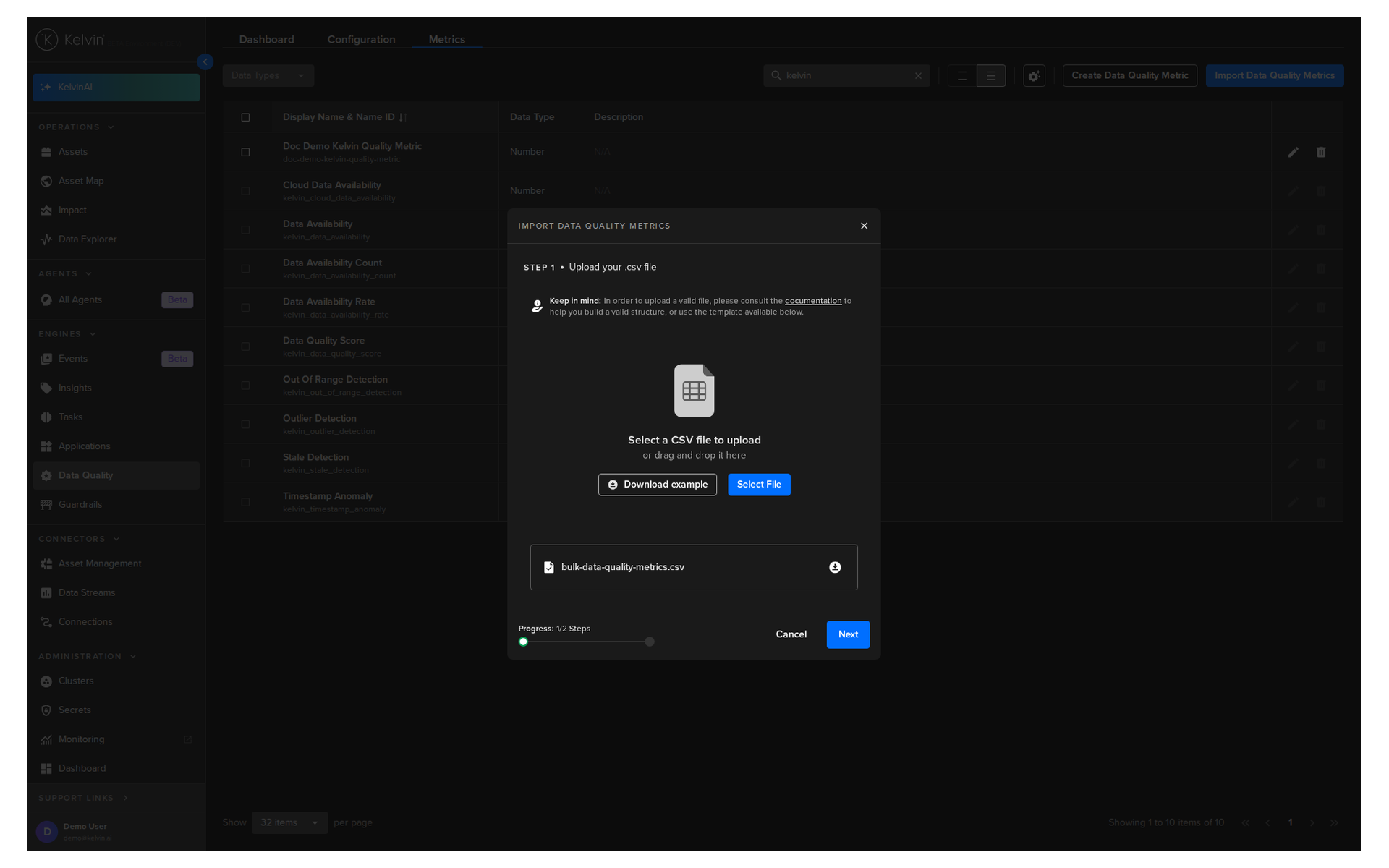Select Doc Demo Kelvin Quality Metric checkbox
1389x868 pixels.
point(245,153)
